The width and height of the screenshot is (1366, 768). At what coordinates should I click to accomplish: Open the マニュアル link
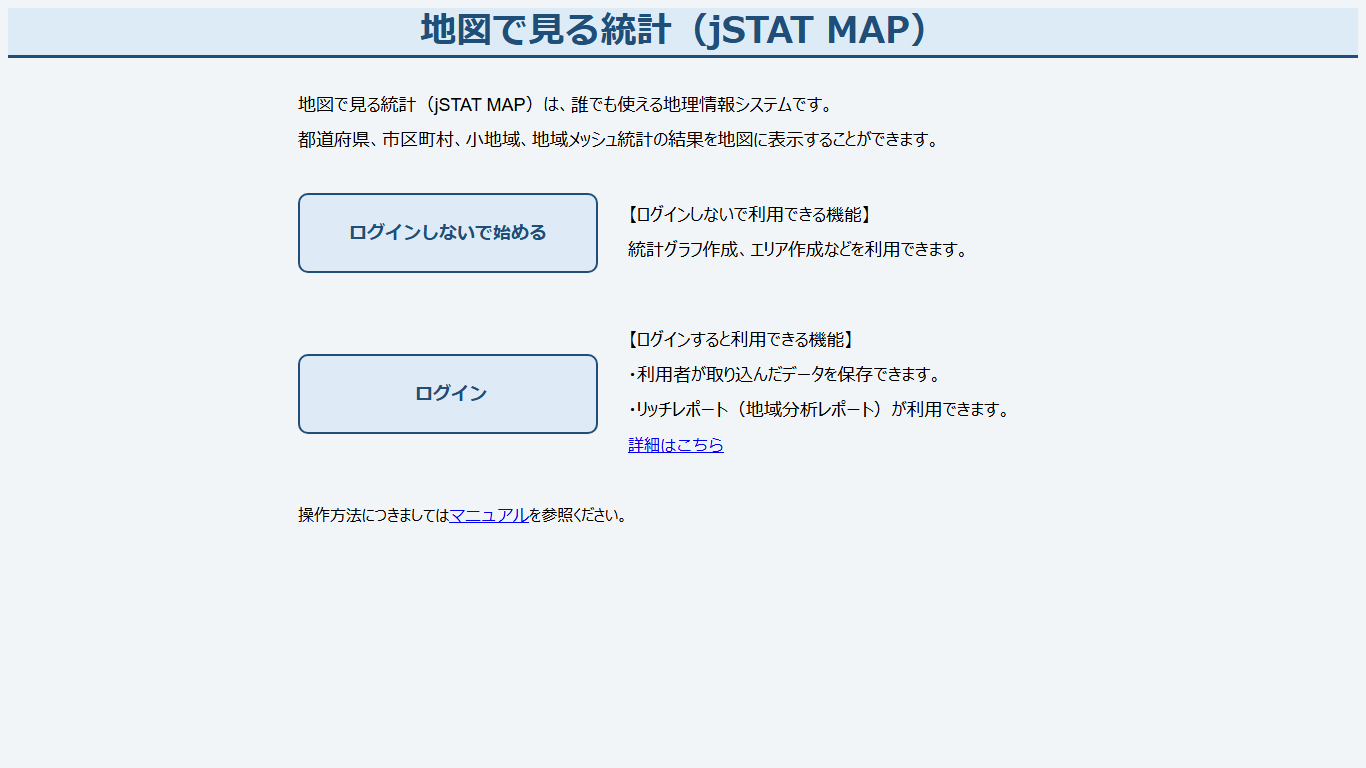pyautogui.click(x=489, y=515)
